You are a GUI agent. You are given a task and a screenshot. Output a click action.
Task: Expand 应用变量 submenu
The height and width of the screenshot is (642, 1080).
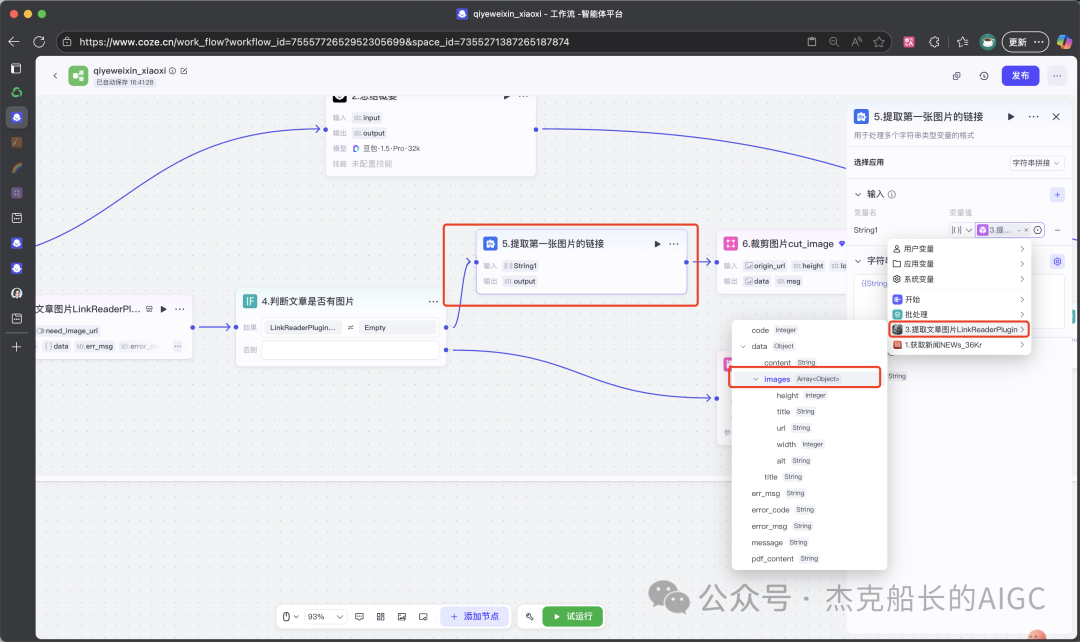coord(959,264)
